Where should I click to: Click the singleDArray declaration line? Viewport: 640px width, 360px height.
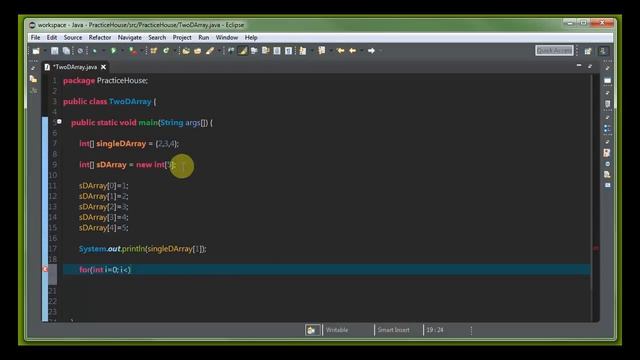[x=129, y=144]
